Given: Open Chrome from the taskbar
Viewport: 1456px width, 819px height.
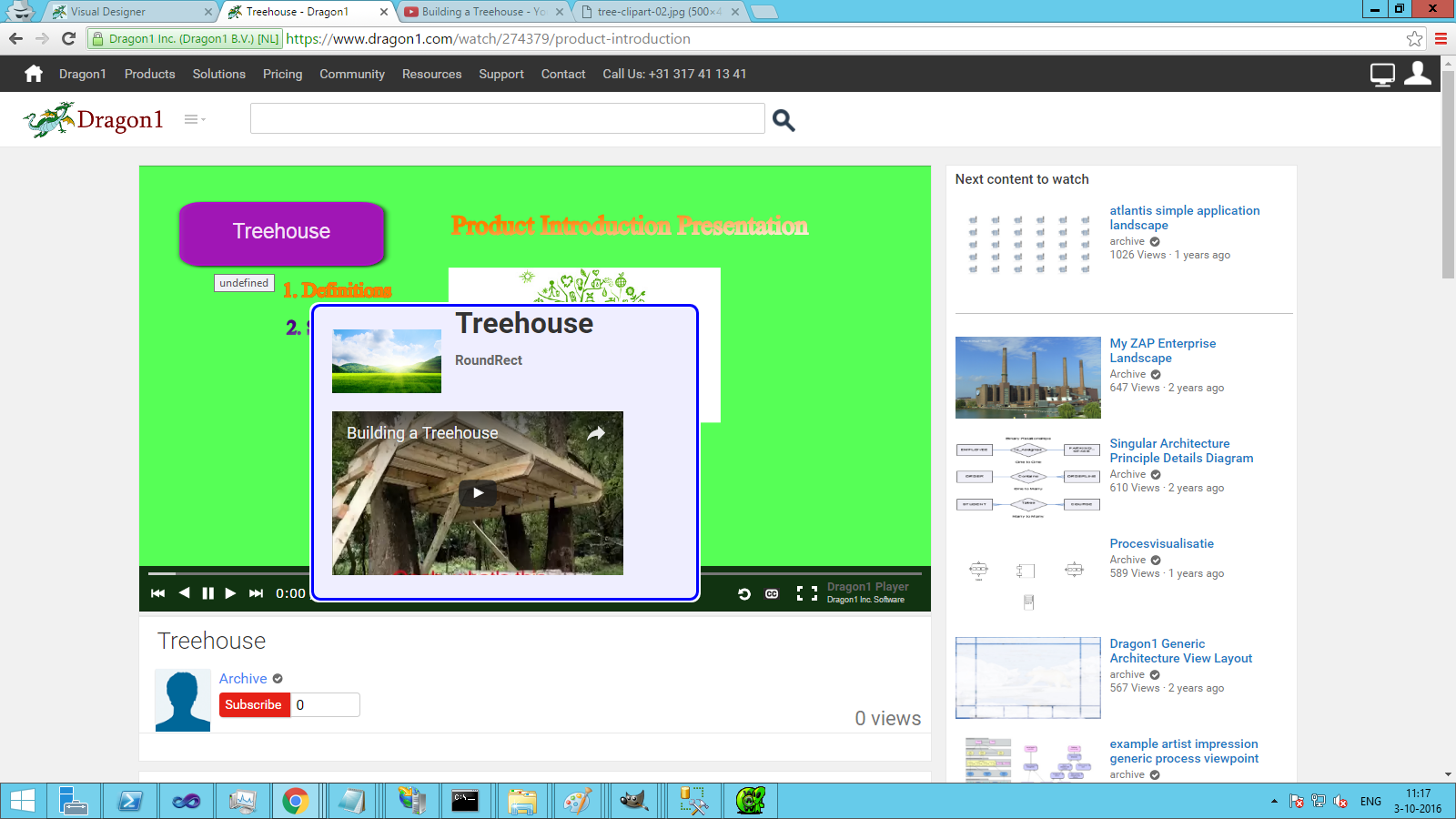Looking at the screenshot, I should pos(295,801).
